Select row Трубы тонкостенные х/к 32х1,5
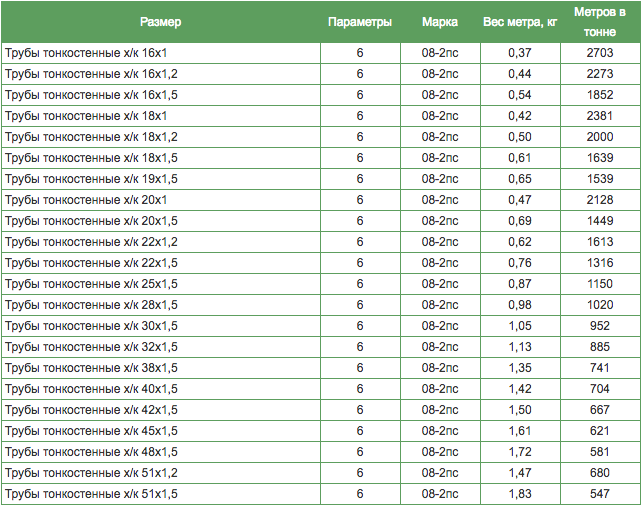Image resolution: width=644 pixels, height=507 pixels. click(x=321, y=347)
